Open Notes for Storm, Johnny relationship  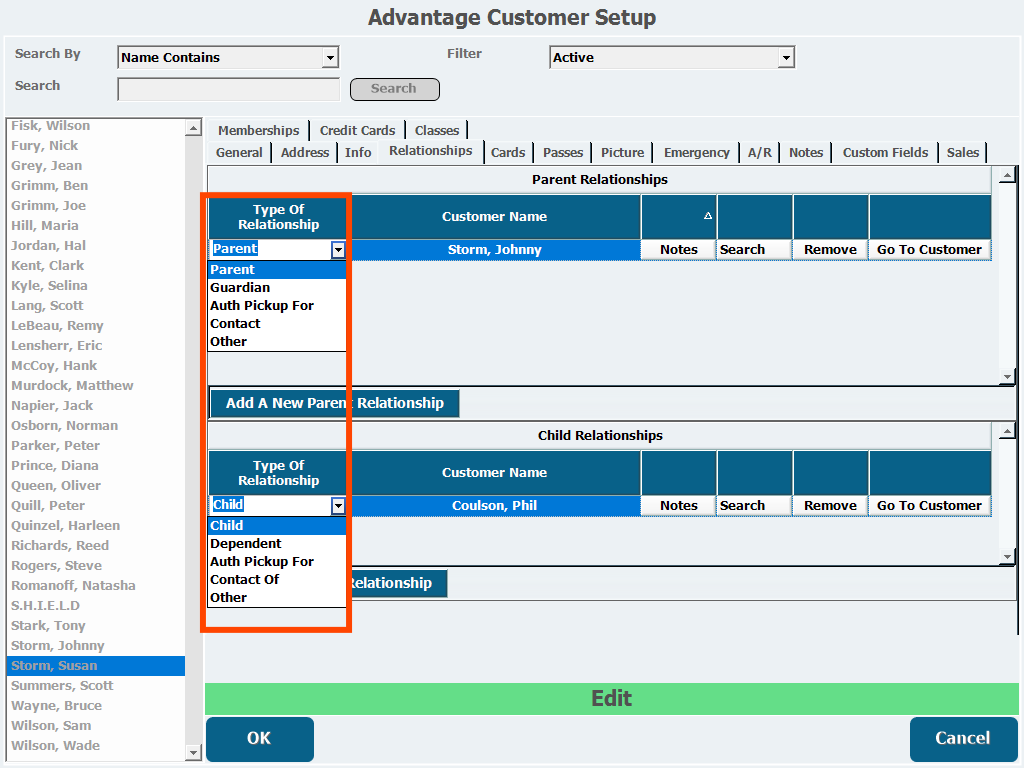tap(678, 250)
